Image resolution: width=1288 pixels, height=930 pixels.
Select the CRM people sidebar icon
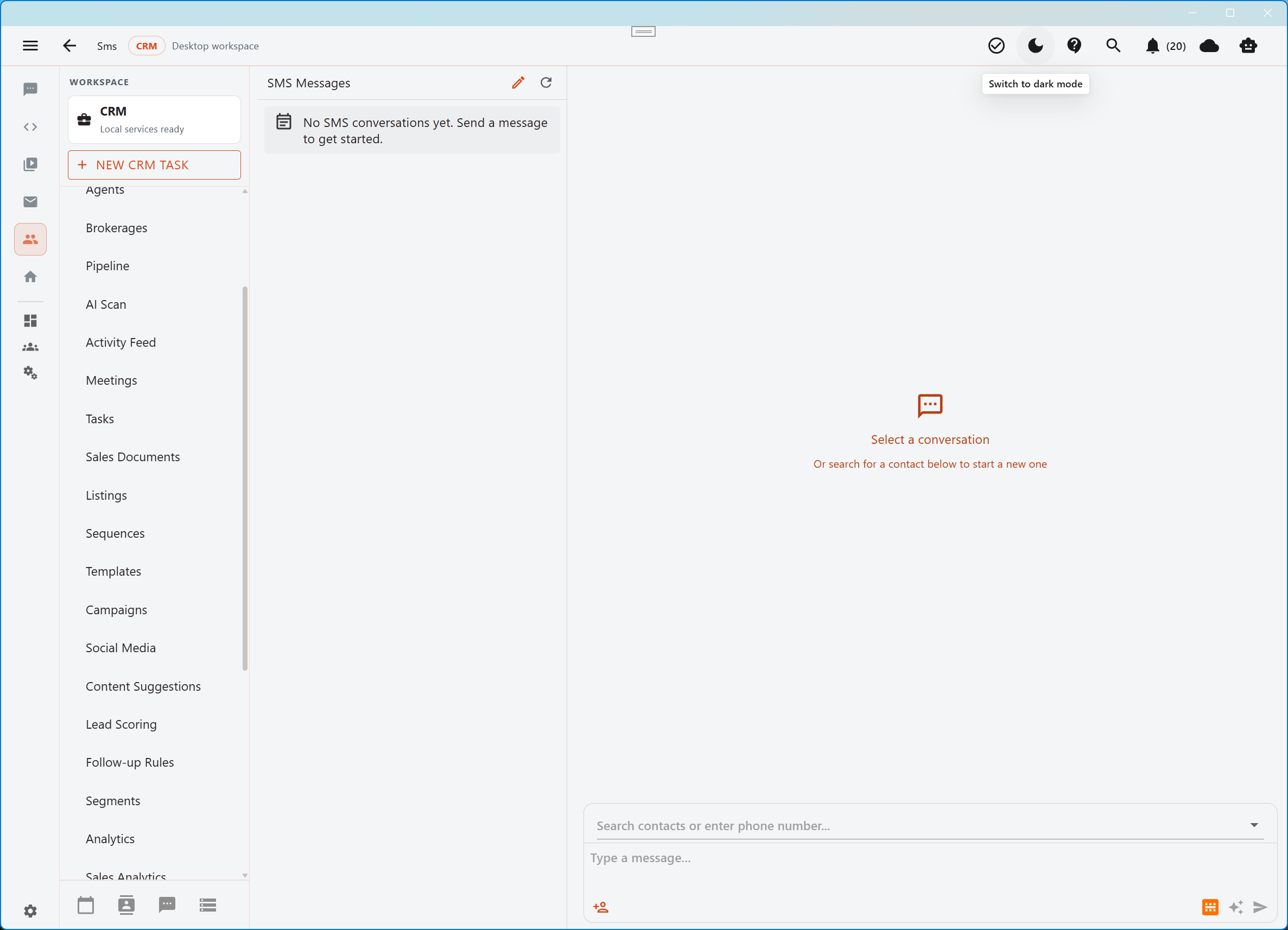[x=30, y=239]
